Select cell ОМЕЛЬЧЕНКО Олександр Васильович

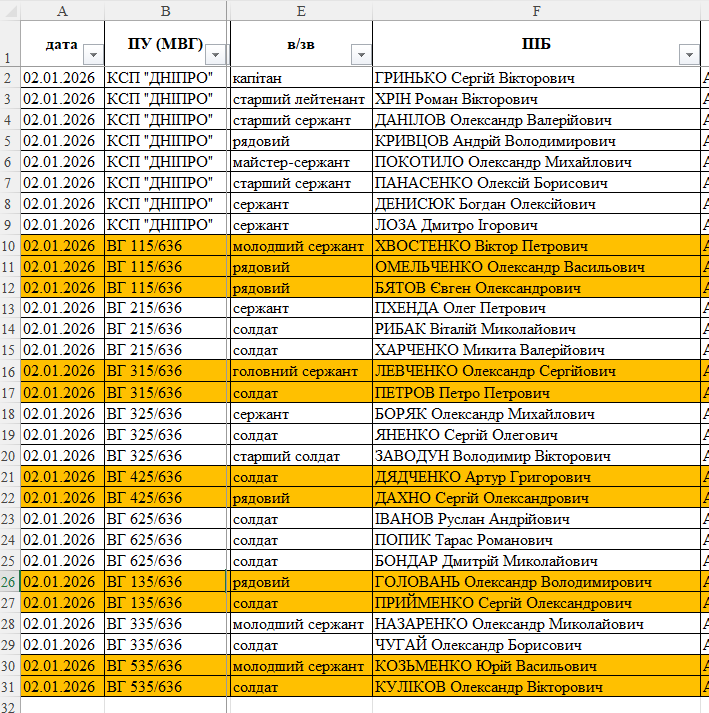[536, 266]
